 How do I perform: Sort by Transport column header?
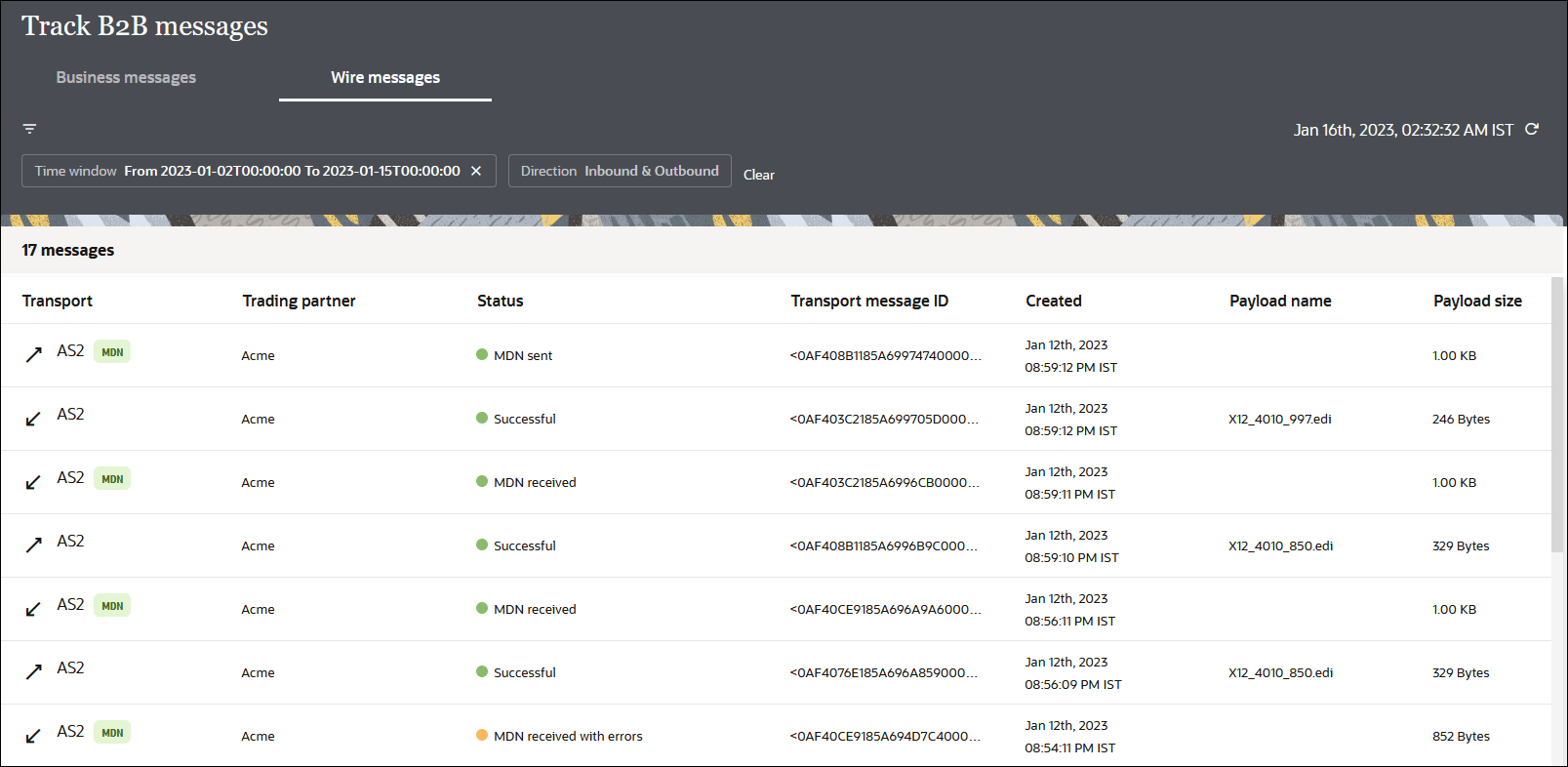click(x=58, y=301)
